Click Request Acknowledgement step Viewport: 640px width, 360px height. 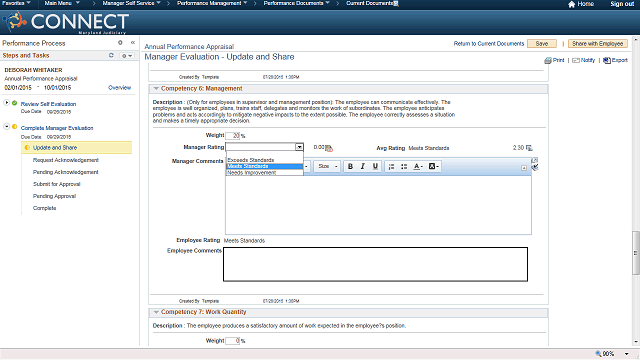[66, 160]
